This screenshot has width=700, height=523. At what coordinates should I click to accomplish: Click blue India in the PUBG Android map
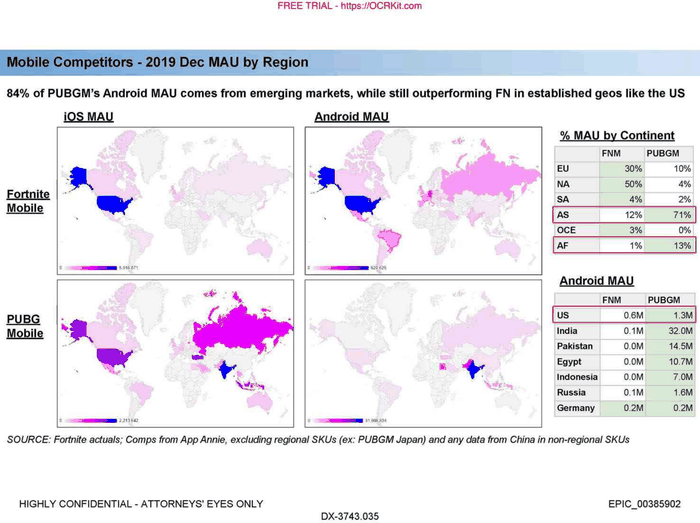point(475,369)
